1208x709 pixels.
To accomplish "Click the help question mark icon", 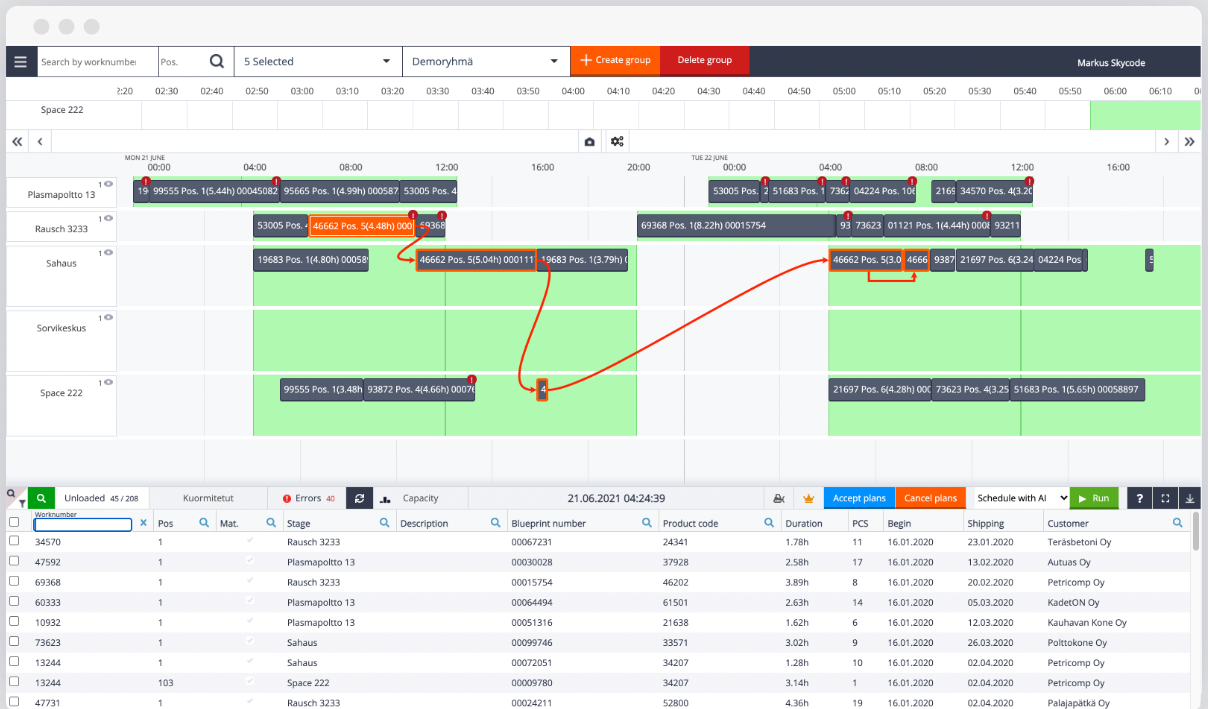I will coord(1139,498).
